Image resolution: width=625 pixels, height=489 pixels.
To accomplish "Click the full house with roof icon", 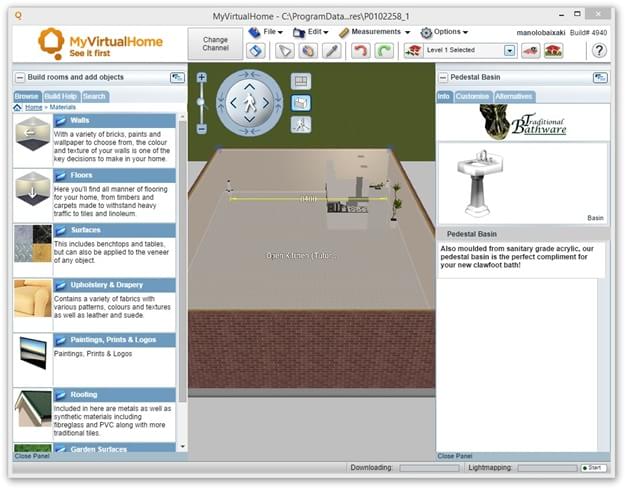I will click(x=554, y=51).
